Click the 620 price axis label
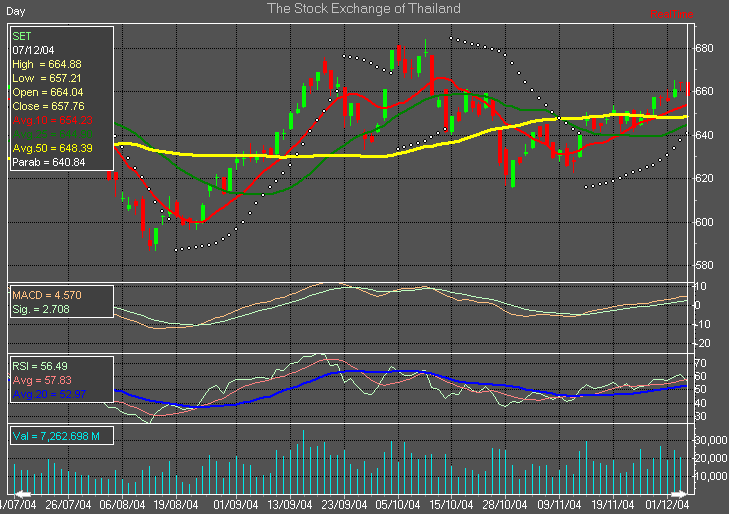Screen dimensions: 729x514 (704, 178)
